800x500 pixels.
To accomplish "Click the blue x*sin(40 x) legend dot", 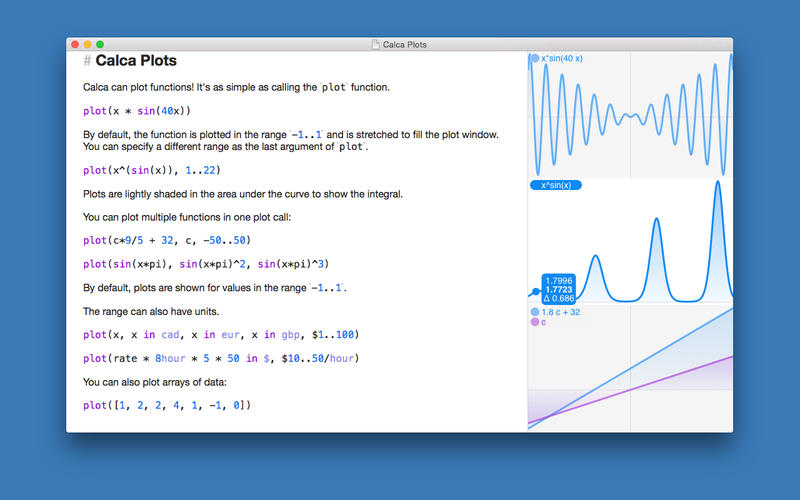I will [535, 58].
